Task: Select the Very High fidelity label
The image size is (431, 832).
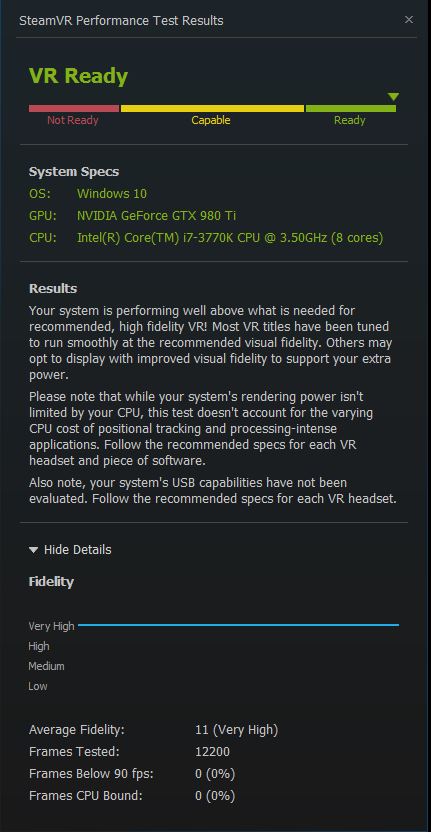Action: (51, 626)
